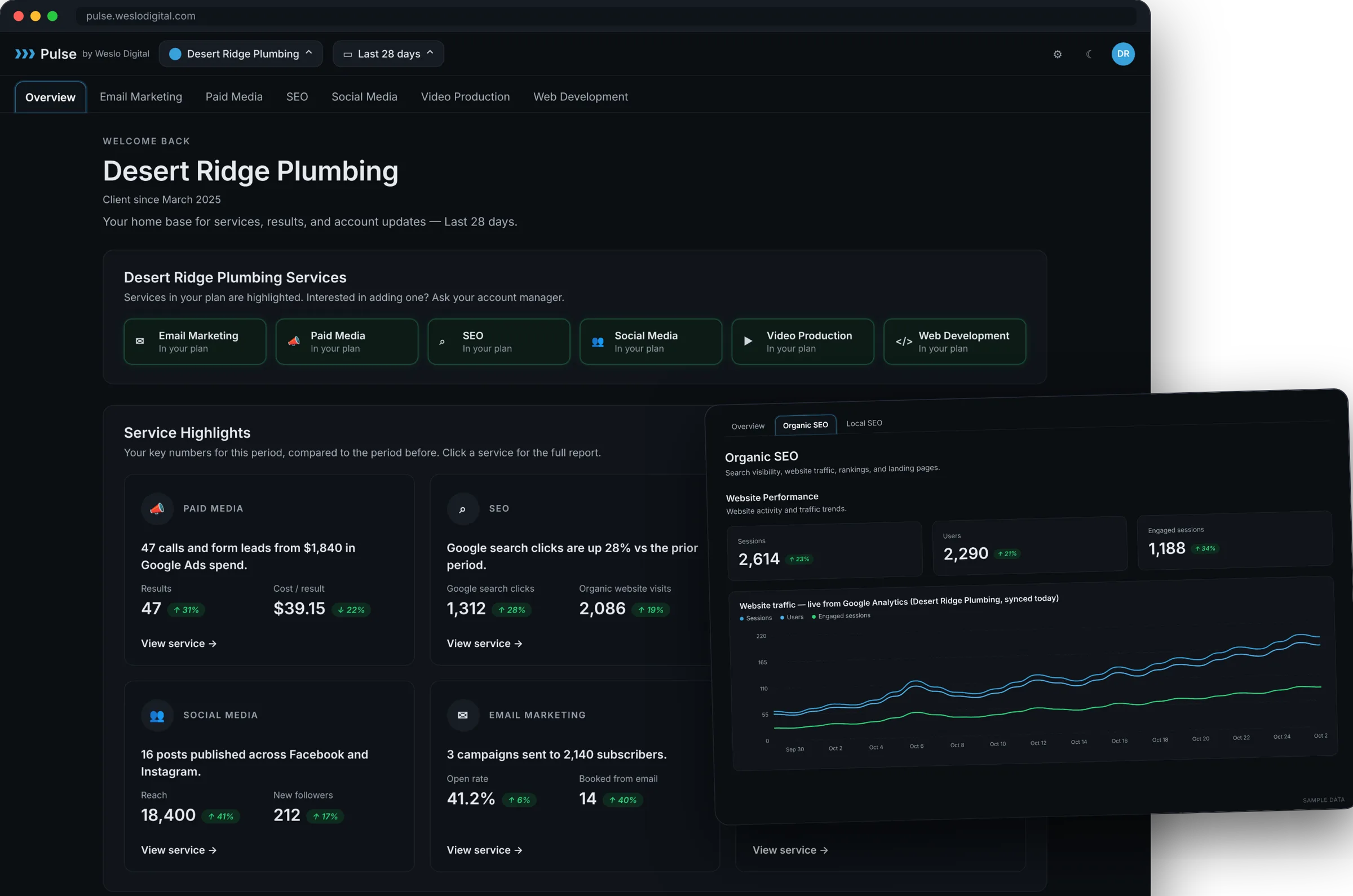Click the 41% reach increase badge
This screenshot has height=896, width=1353.
pyautogui.click(x=220, y=817)
